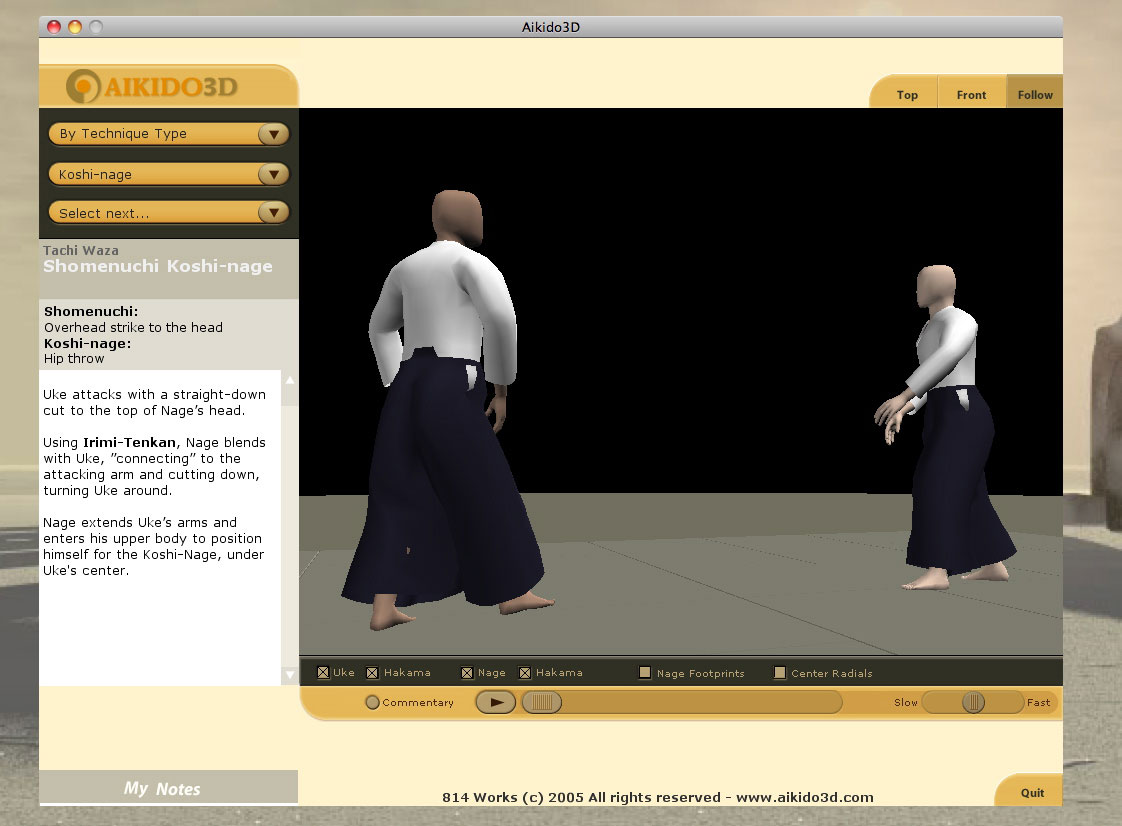Click the Irimi-Tenkan bold term
The width and height of the screenshot is (1122, 826).
(x=129, y=442)
